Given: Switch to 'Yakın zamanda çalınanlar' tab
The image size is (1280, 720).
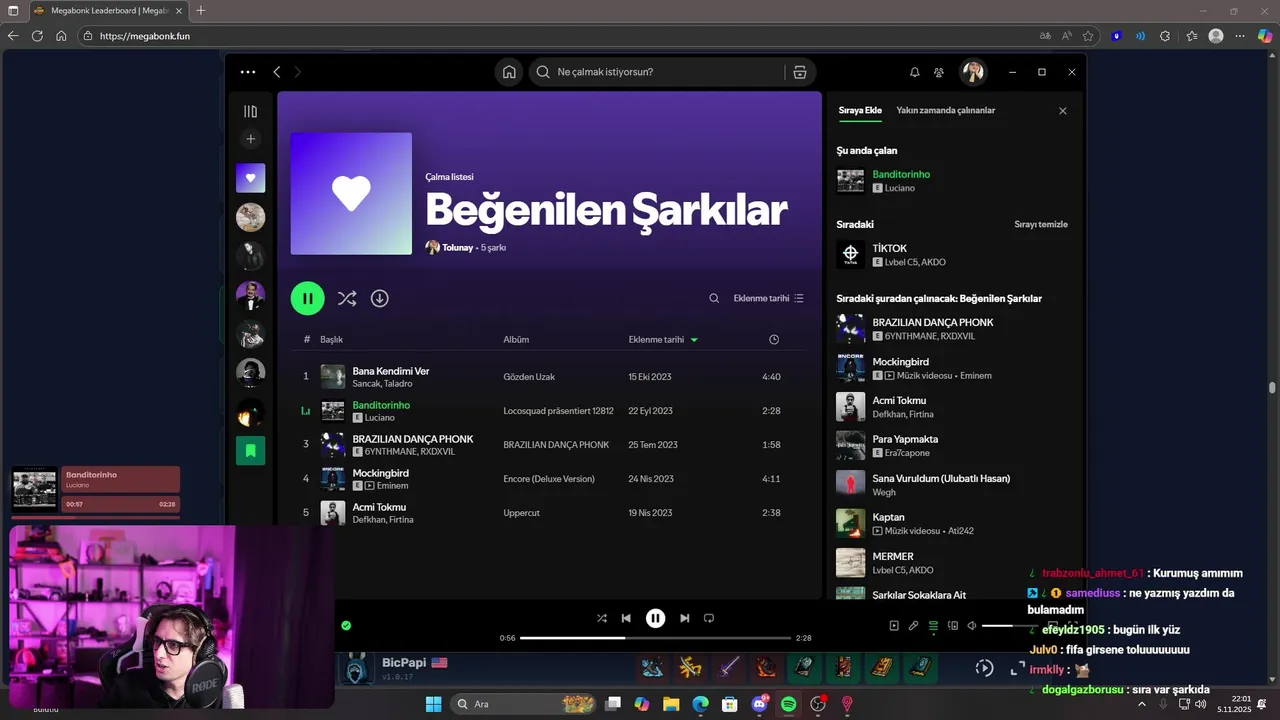Looking at the screenshot, I should point(945,110).
